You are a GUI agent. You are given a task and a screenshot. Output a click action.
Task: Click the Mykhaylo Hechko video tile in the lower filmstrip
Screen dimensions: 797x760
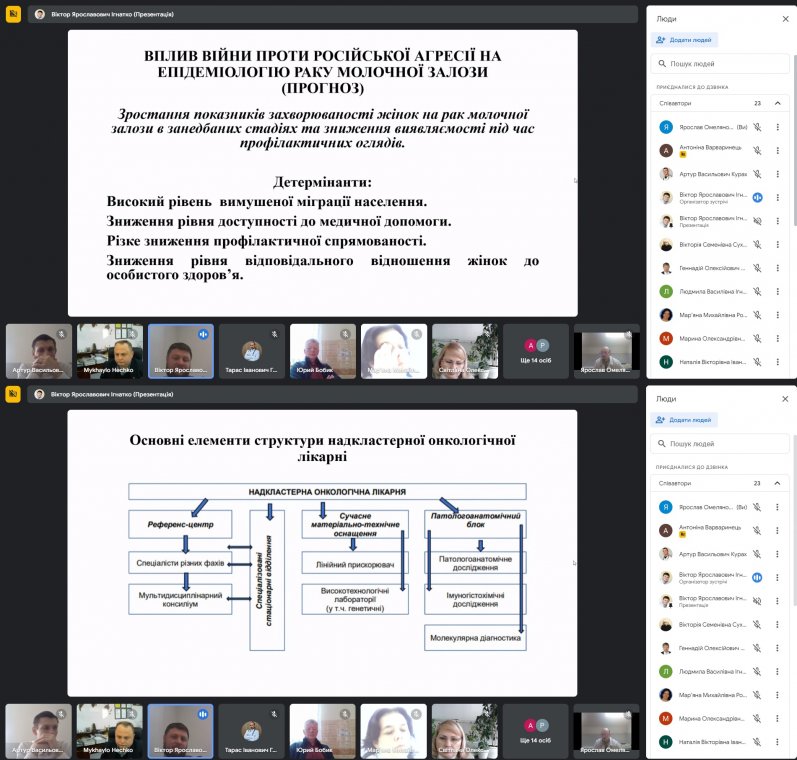click(x=109, y=732)
